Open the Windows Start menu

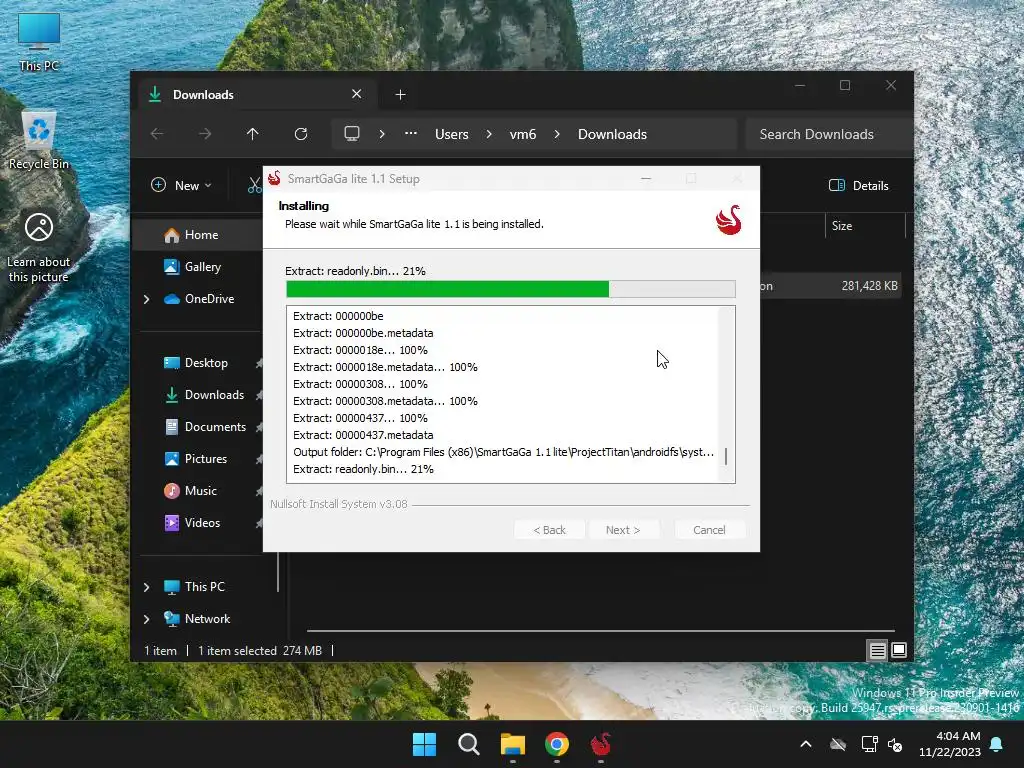click(x=424, y=744)
